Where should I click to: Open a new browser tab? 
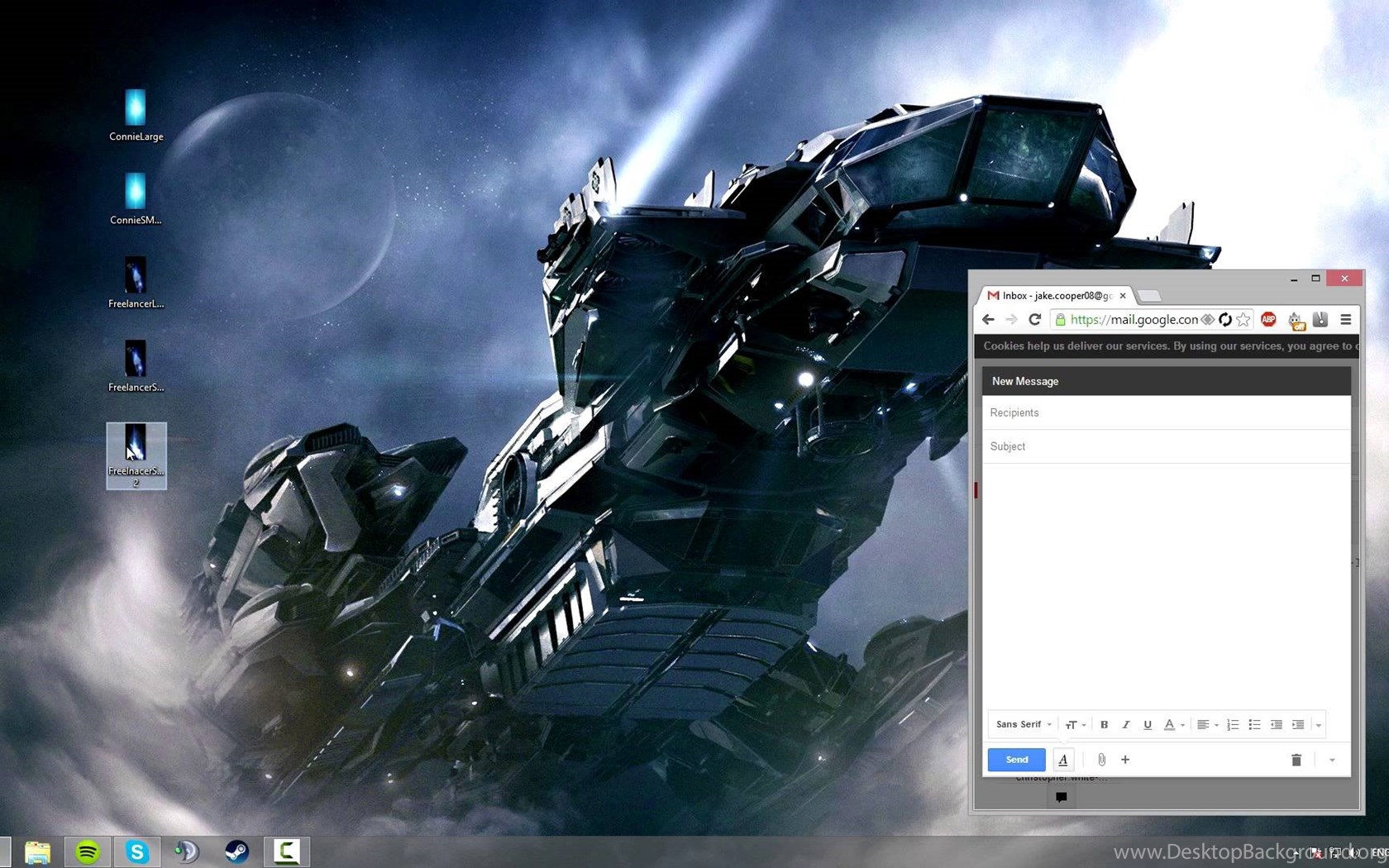(1149, 296)
